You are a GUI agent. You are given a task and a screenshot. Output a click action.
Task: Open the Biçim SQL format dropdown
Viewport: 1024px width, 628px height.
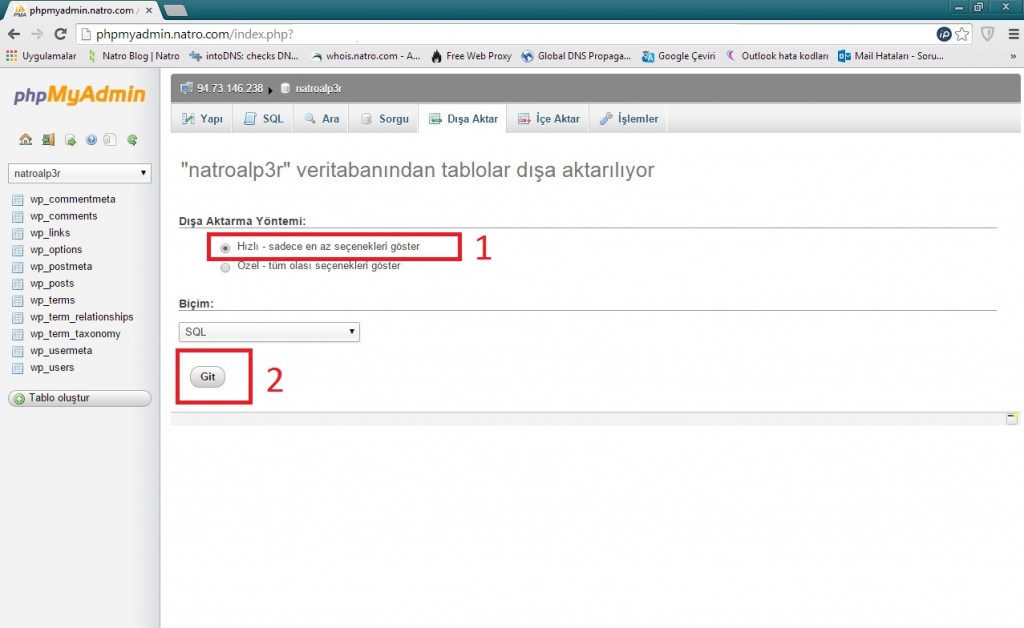pyautogui.click(x=269, y=332)
